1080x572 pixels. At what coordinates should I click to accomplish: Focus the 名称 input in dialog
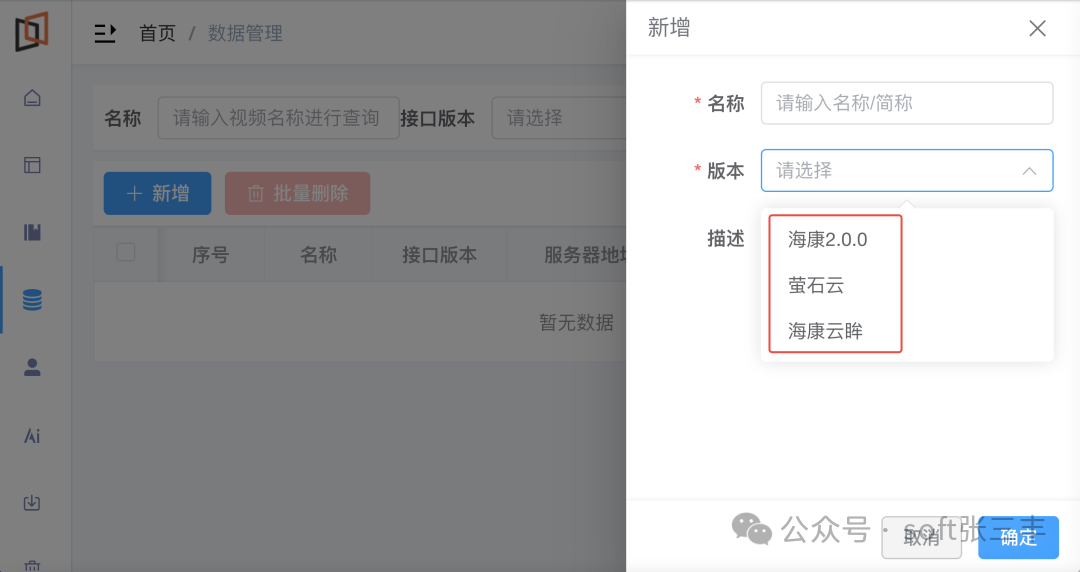point(906,103)
